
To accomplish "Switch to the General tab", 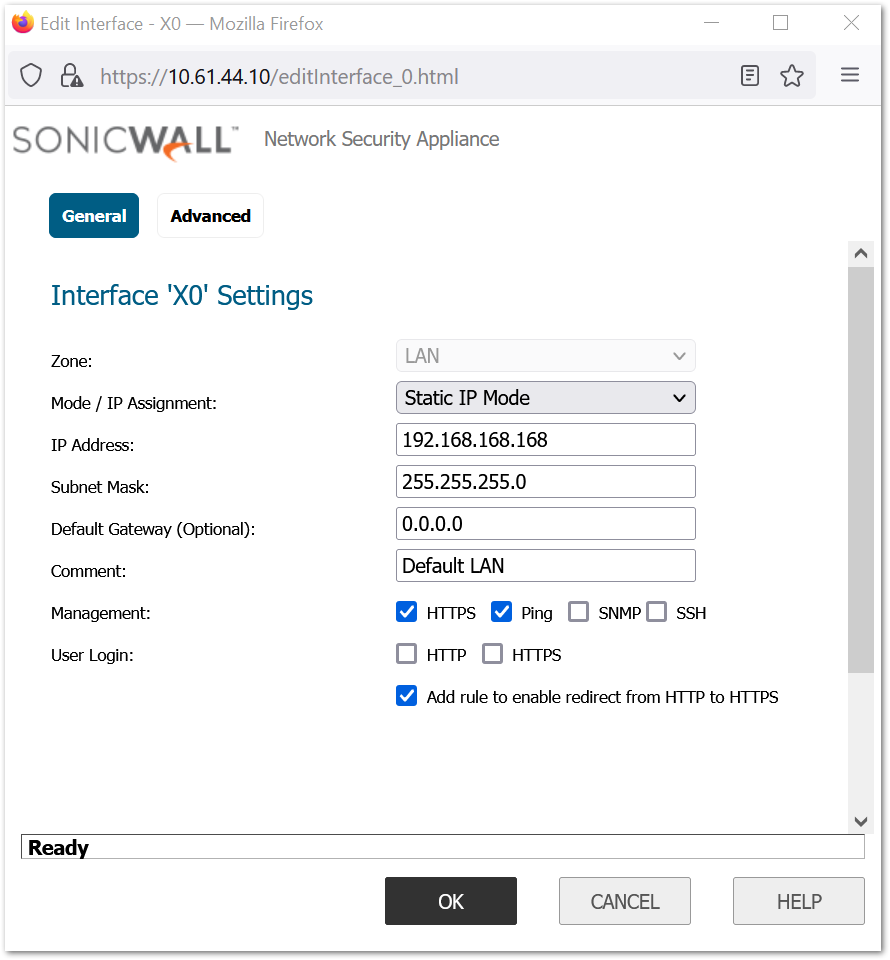I will click(94, 216).
